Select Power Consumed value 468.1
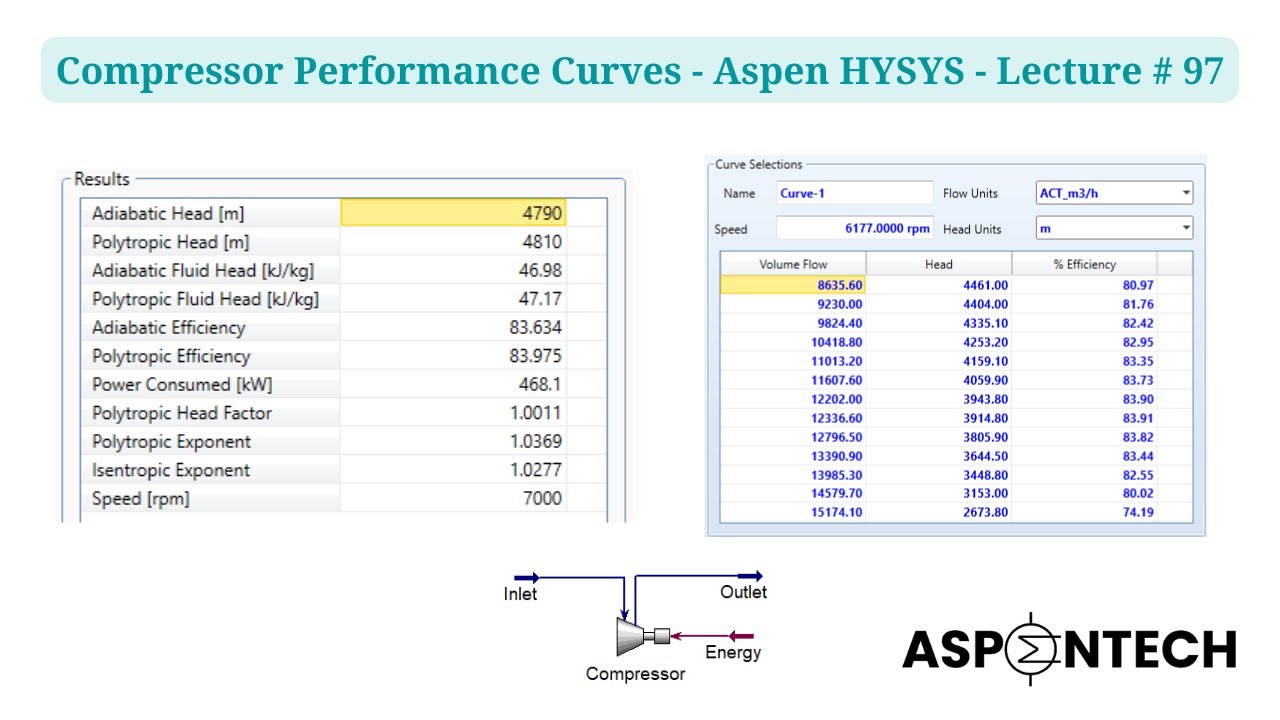This screenshot has height=720, width=1280. (x=453, y=384)
